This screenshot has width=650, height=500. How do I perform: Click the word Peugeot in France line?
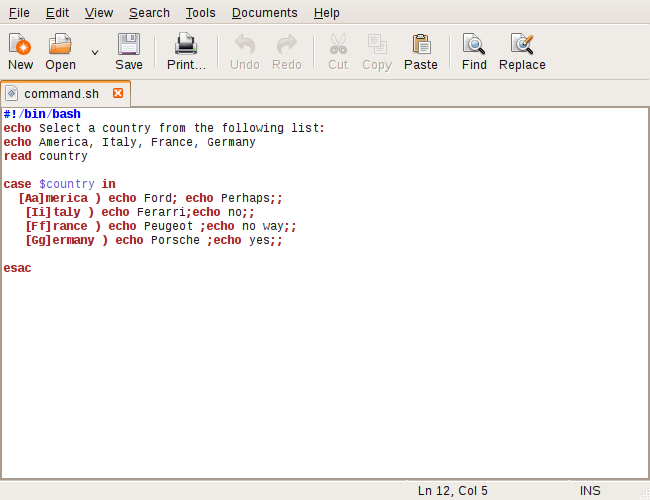tap(168, 226)
